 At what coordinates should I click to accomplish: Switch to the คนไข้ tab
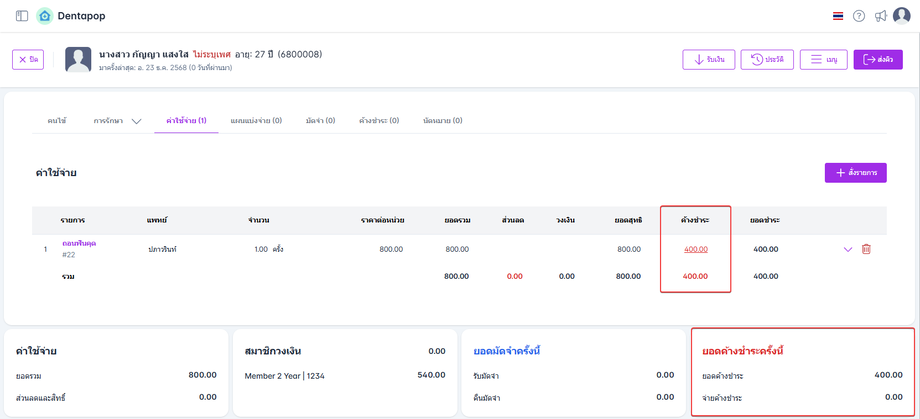tap(56, 121)
